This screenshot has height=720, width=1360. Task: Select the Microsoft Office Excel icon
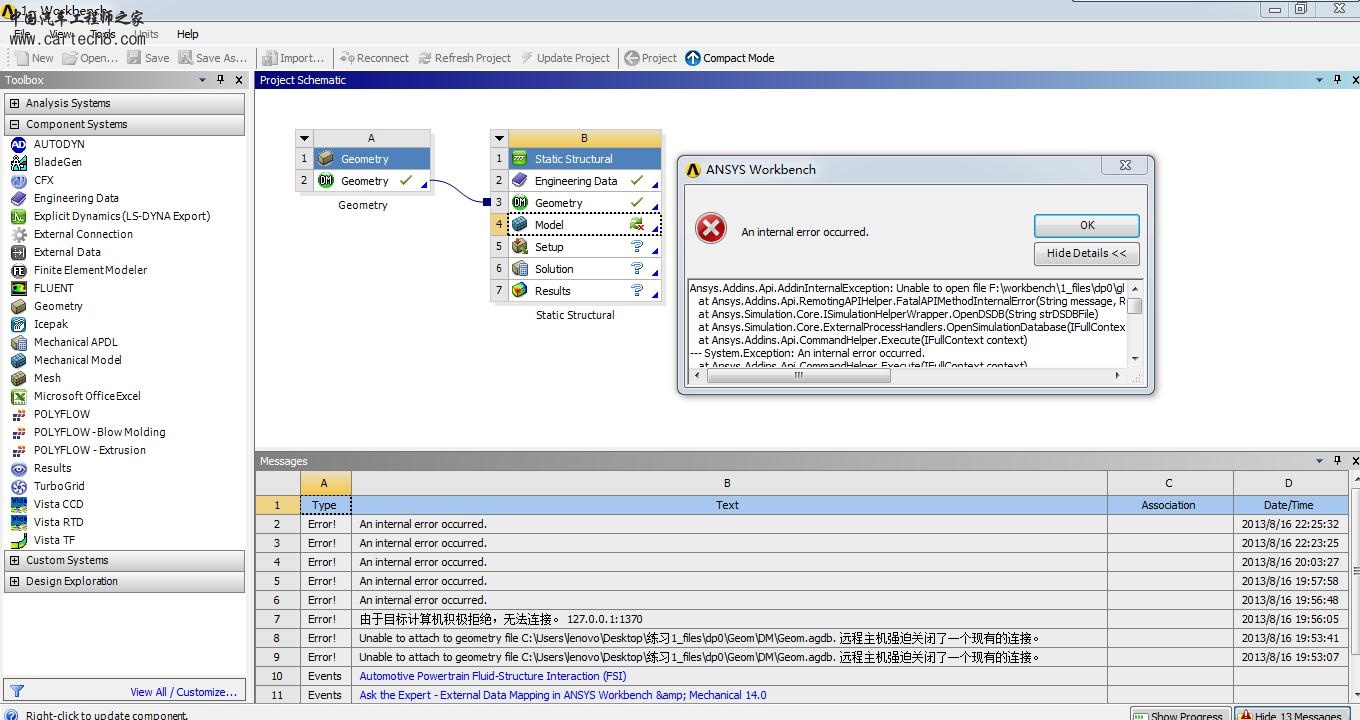point(18,396)
